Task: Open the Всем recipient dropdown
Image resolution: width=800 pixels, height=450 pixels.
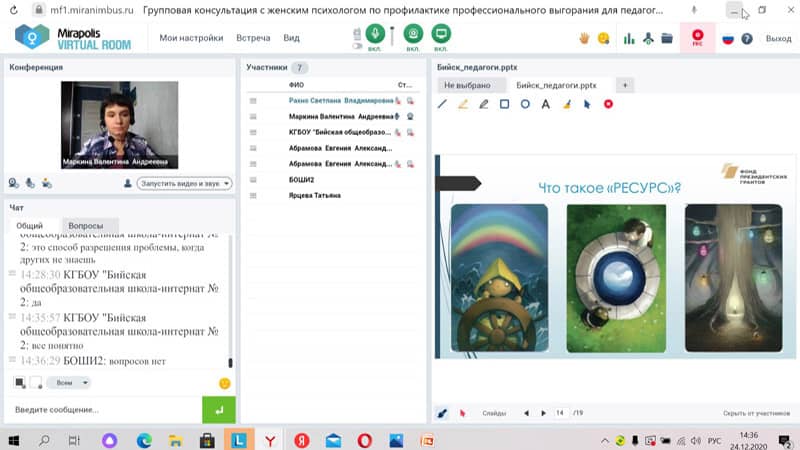Action: [69, 382]
